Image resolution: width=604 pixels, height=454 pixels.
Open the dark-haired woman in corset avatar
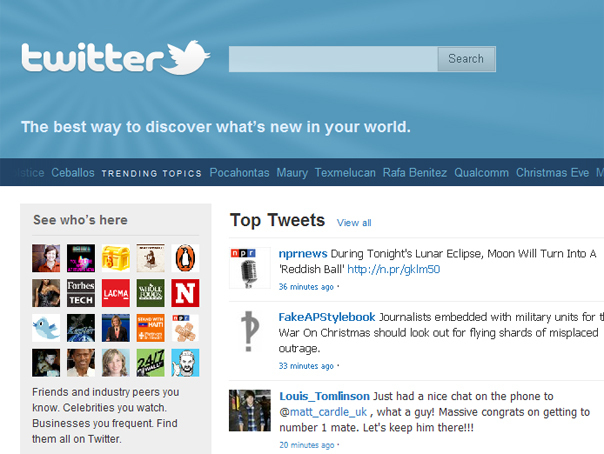(x=46, y=293)
